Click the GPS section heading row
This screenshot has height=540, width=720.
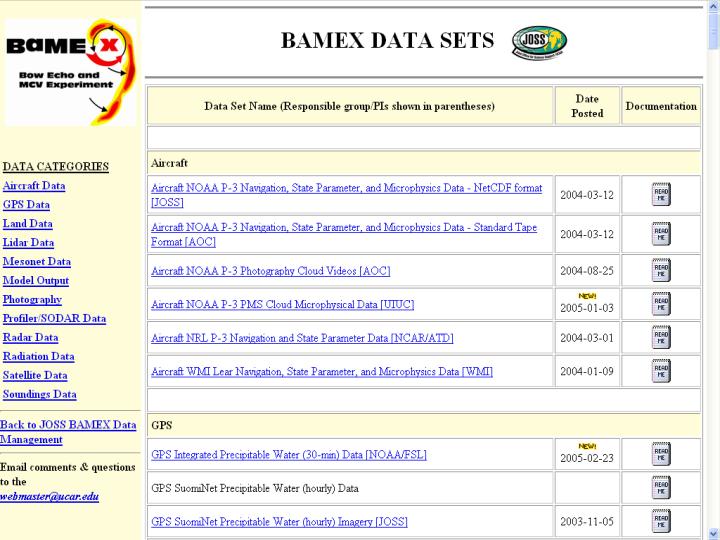[424, 425]
